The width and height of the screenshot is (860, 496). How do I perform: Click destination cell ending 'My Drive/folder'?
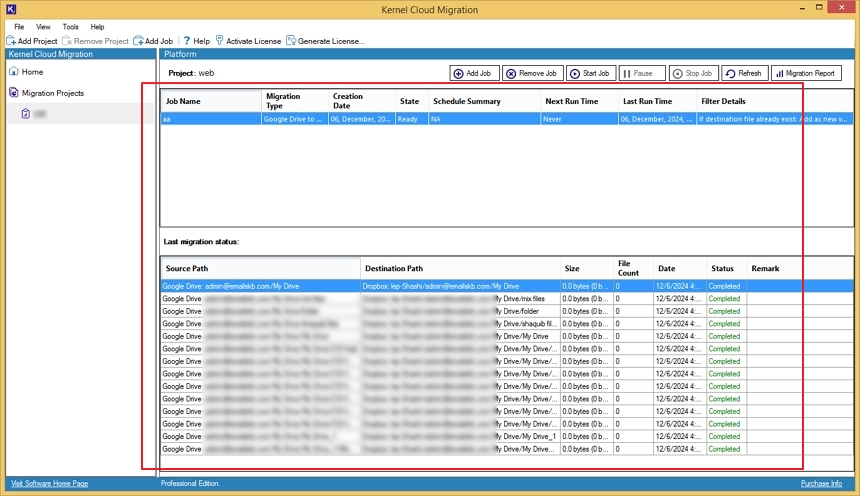click(460, 311)
